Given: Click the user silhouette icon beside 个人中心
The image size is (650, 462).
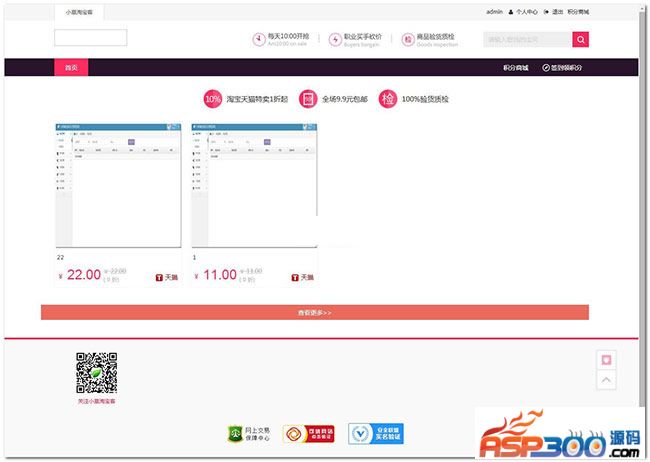Looking at the screenshot, I should [511, 12].
